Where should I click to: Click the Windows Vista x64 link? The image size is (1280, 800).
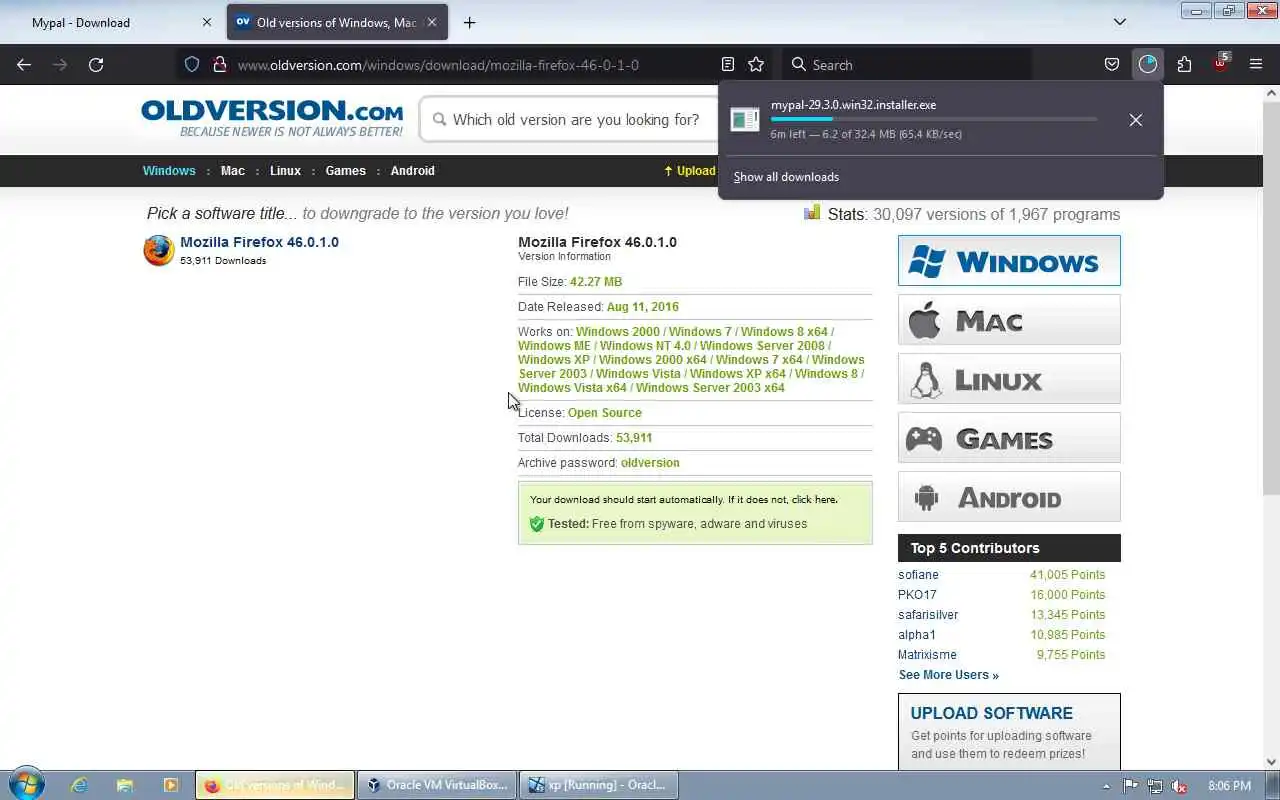tap(572, 388)
